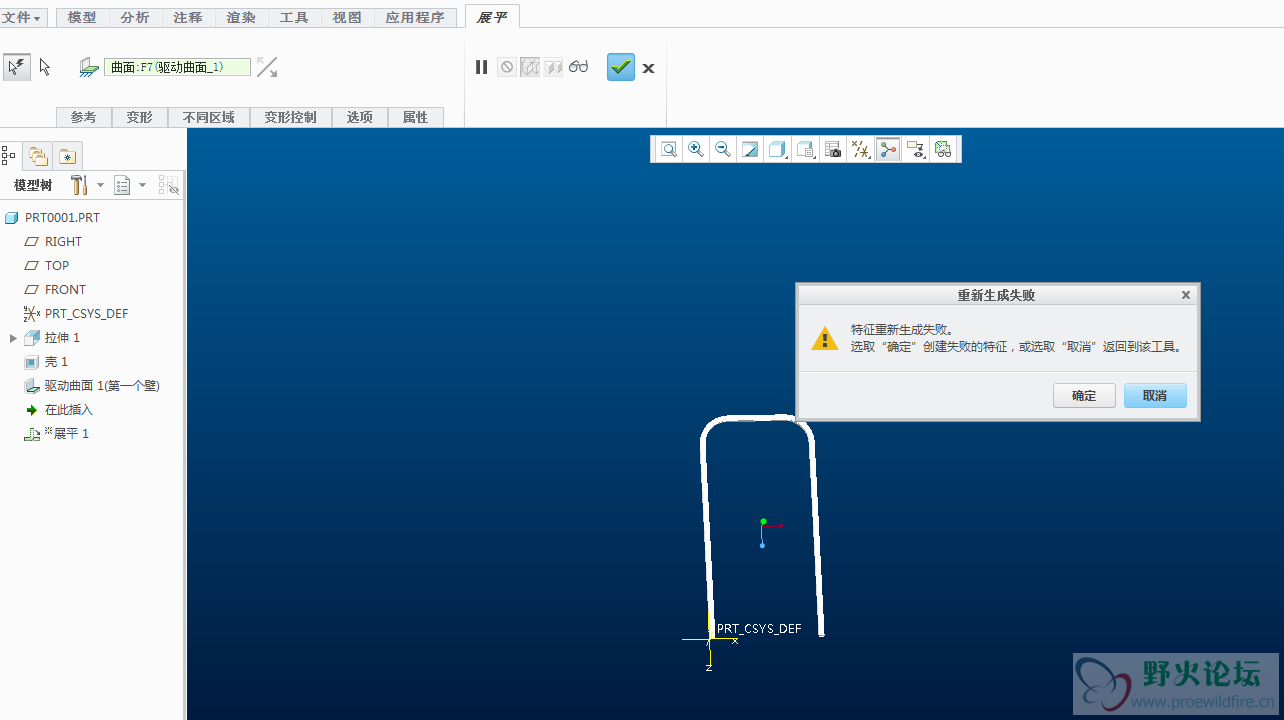Open the datum display filters icon
Viewport: 1284px width, 720px height.
pos(860,149)
